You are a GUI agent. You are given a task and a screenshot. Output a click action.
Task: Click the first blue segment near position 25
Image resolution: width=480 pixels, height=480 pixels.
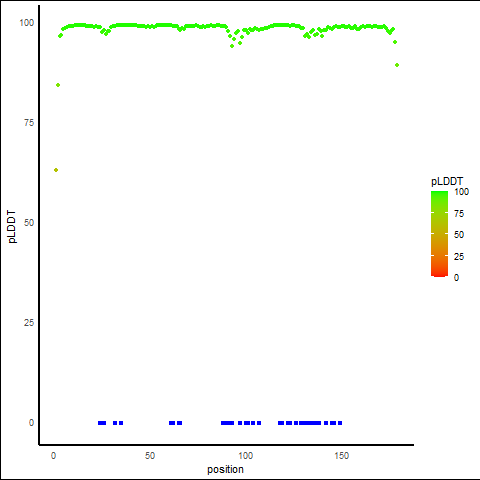pyautogui.click(x=102, y=423)
